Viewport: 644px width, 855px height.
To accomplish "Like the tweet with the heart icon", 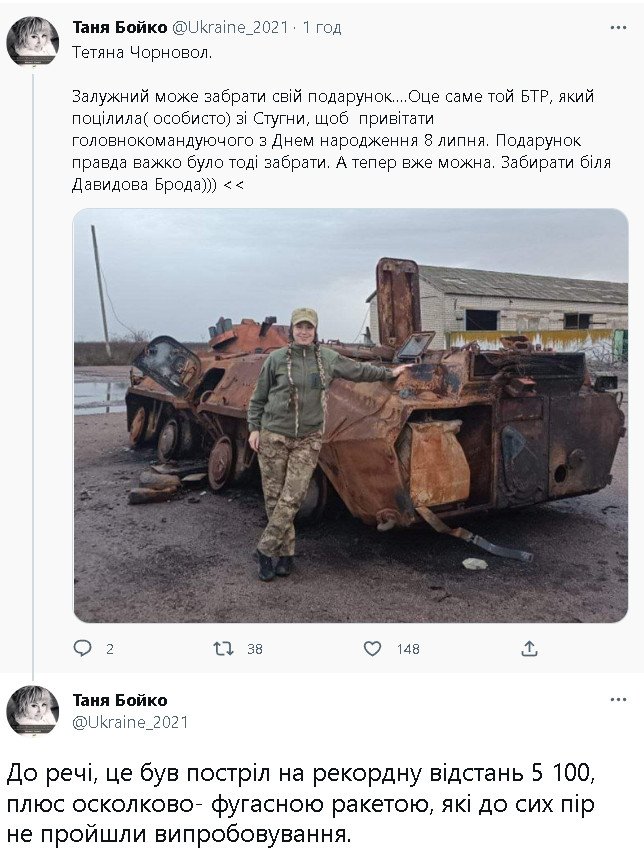I will pyautogui.click(x=372, y=648).
